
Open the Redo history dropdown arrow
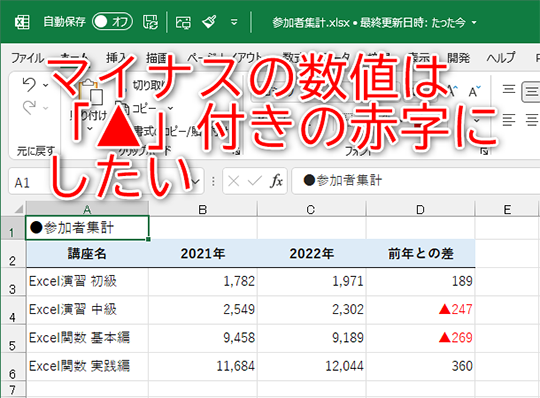coord(46,108)
